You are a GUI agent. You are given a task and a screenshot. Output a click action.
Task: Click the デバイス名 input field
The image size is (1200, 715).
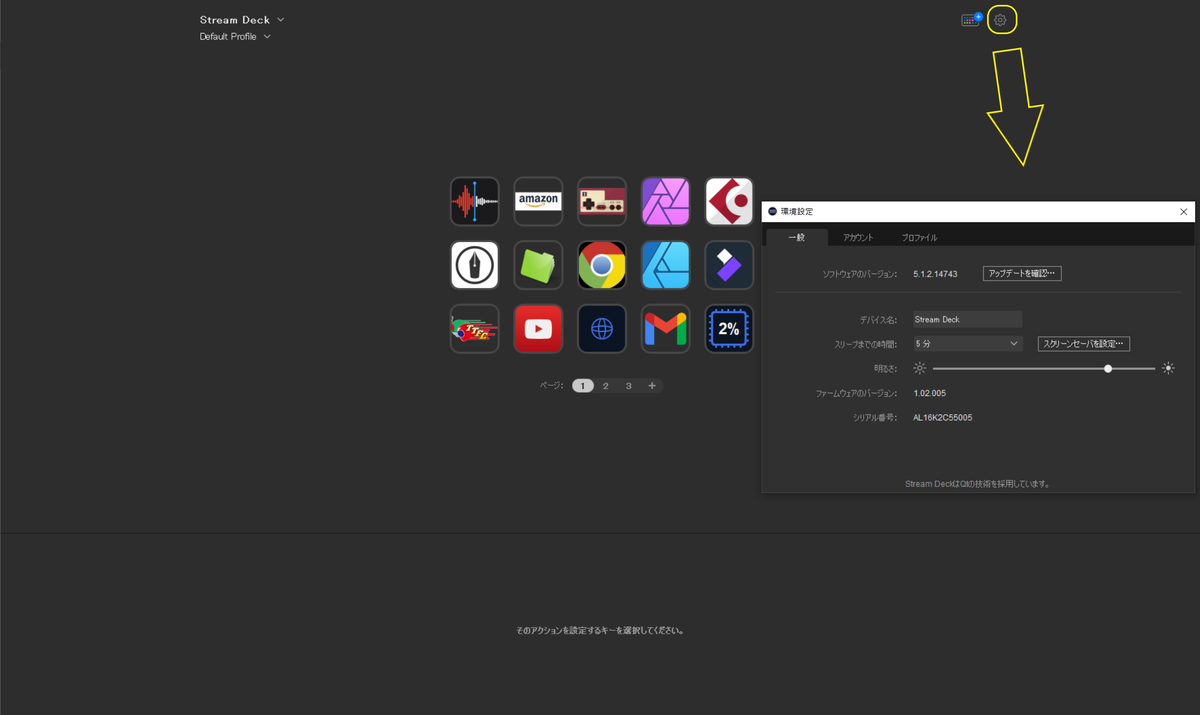[967, 320]
